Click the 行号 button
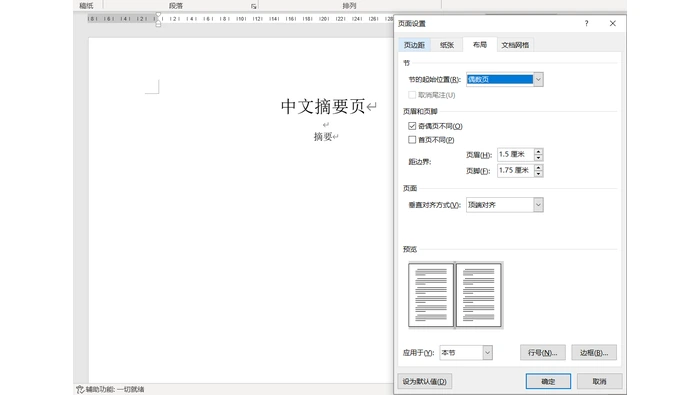700x395 pixels. pos(542,353)
